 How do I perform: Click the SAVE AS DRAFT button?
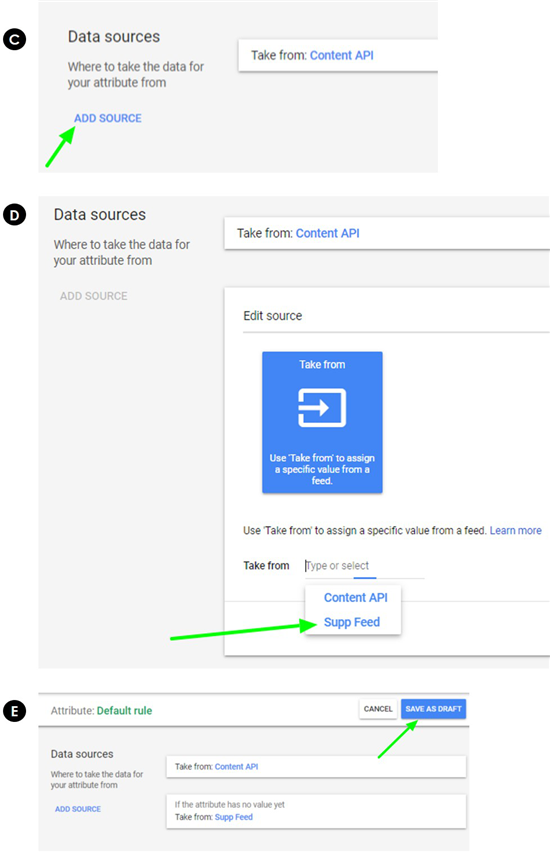(x=433, y=709)
